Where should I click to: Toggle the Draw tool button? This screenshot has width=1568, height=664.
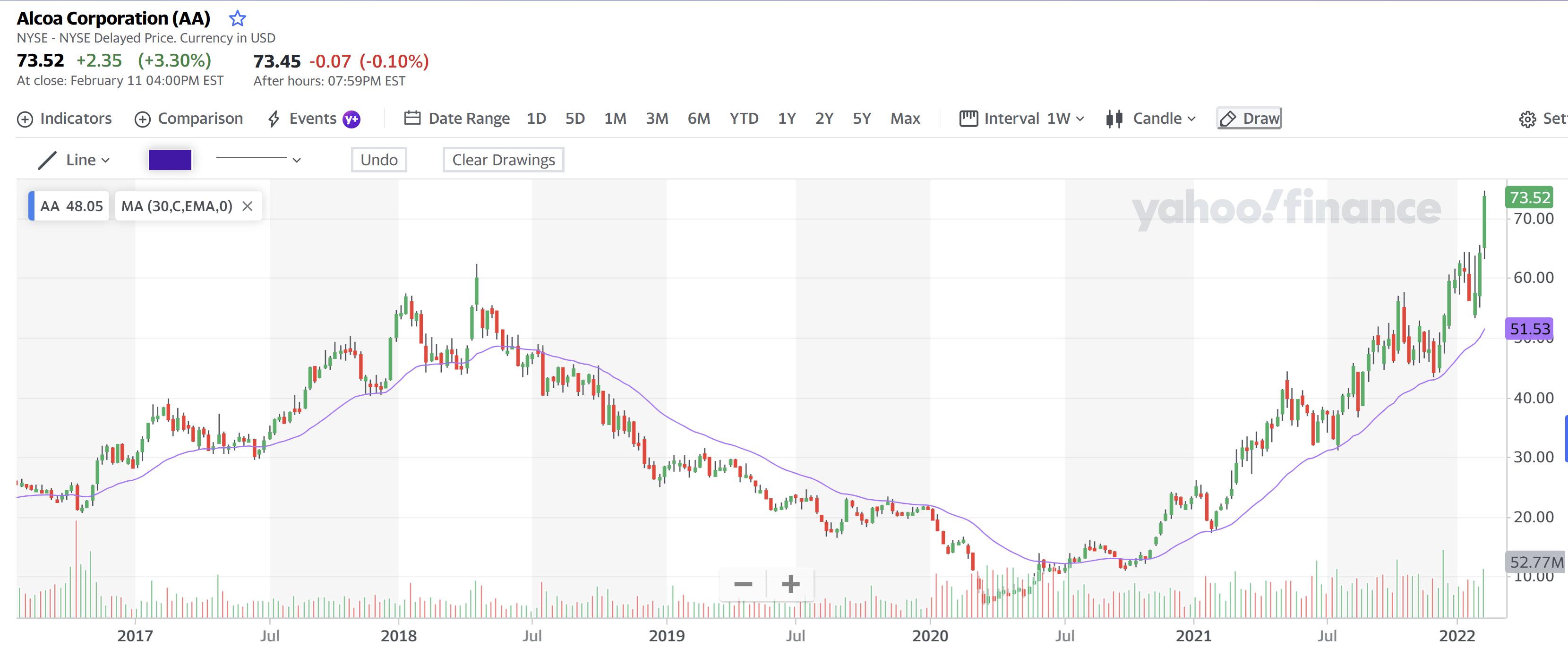(x=1249, y=119)
